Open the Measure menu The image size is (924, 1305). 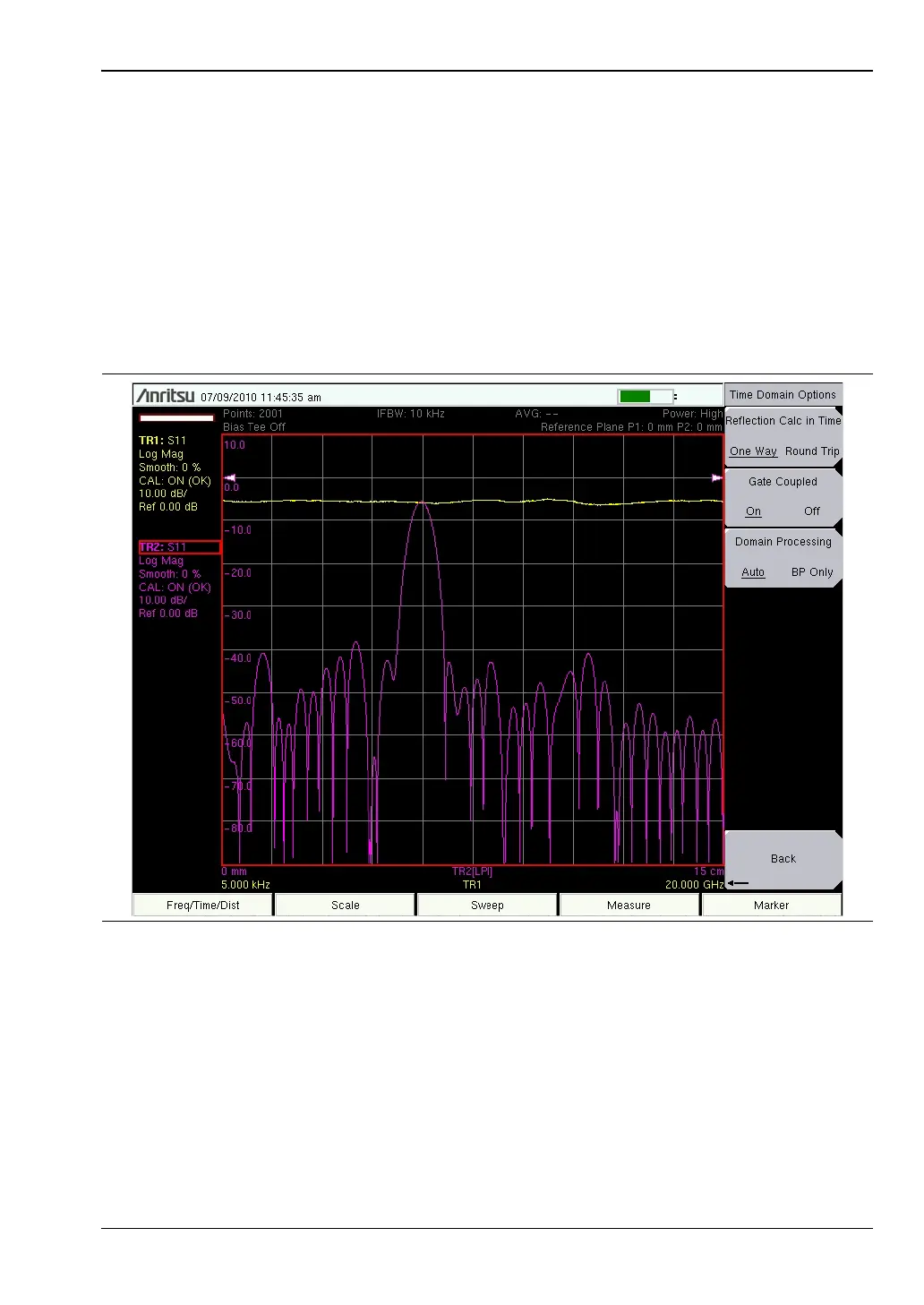629,906
